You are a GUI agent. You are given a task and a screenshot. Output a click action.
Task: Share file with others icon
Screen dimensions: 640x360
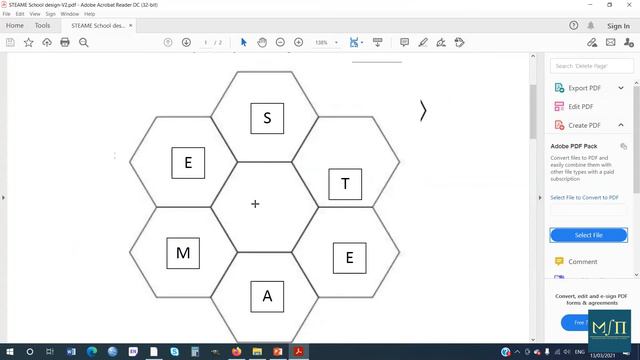coord(629,42)
